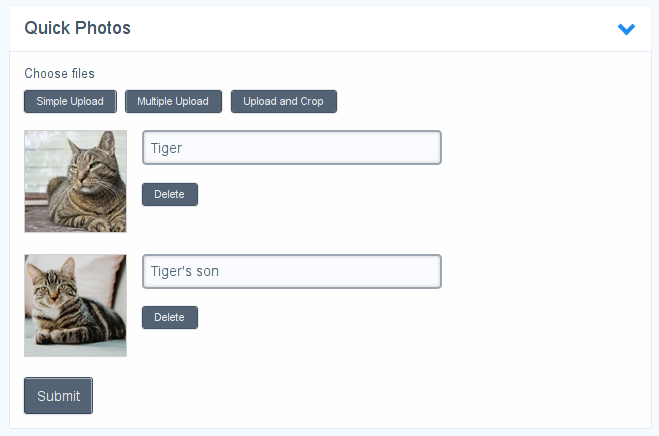659x436 pixels.
Task: Submit the Quick Photos form
Action: pos(58,395)
